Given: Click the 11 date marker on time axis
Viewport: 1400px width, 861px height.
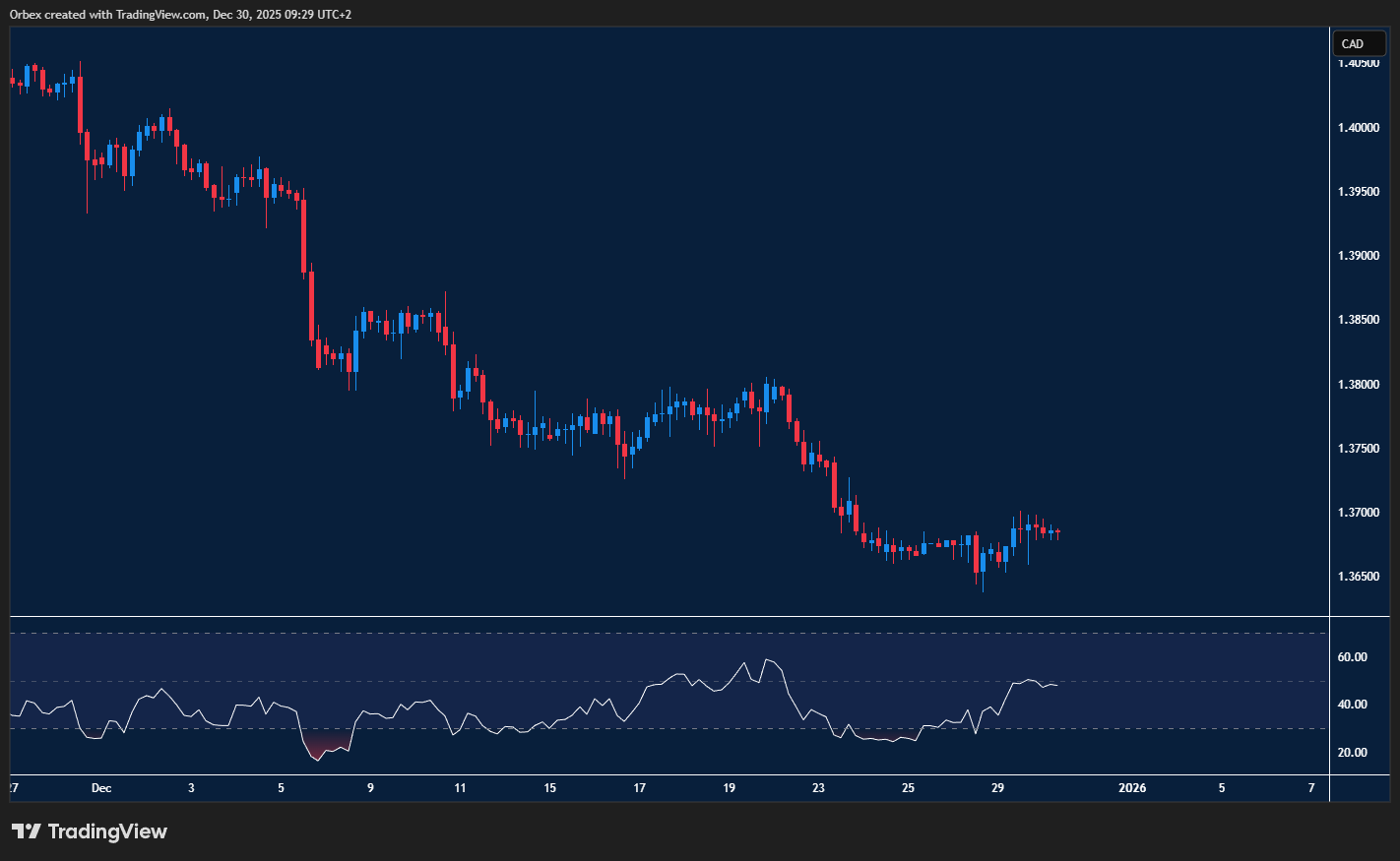Looking at the screenshot, I should 460,788.
